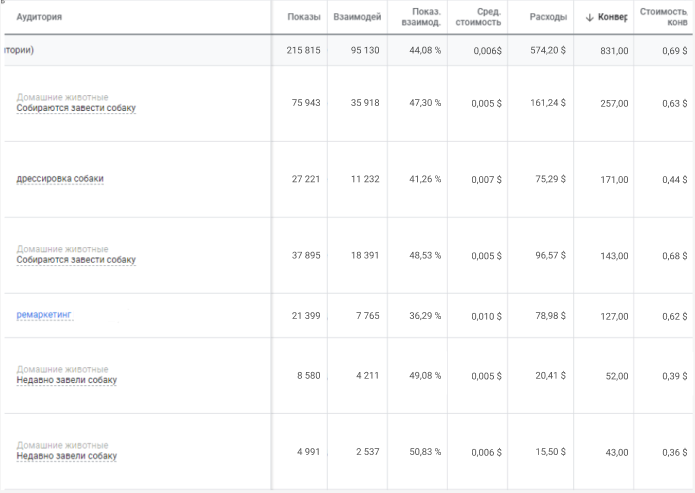This screenshot has width=695, height=493.
Task: Sort by Показ. взаимод. column header
Action: point(421,17)
